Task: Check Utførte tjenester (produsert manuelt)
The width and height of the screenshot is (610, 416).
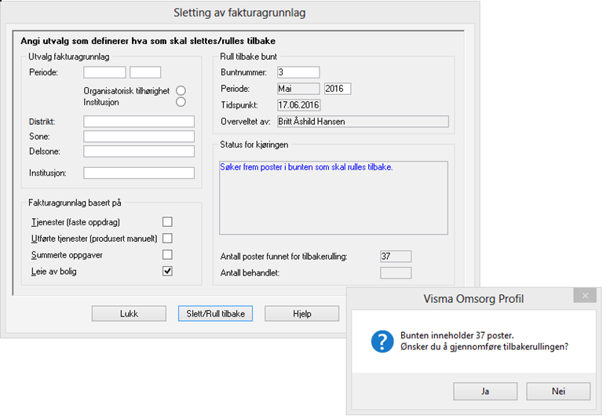Action: click(x=168, y=238)
